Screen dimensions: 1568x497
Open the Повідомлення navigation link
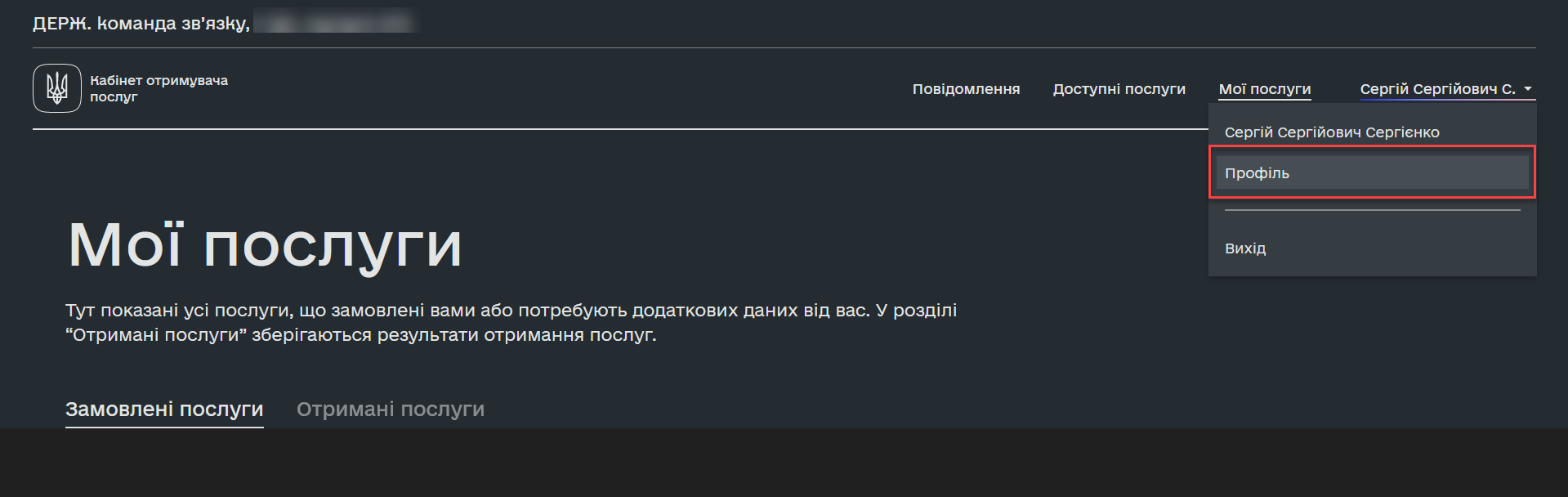(966, 89)
